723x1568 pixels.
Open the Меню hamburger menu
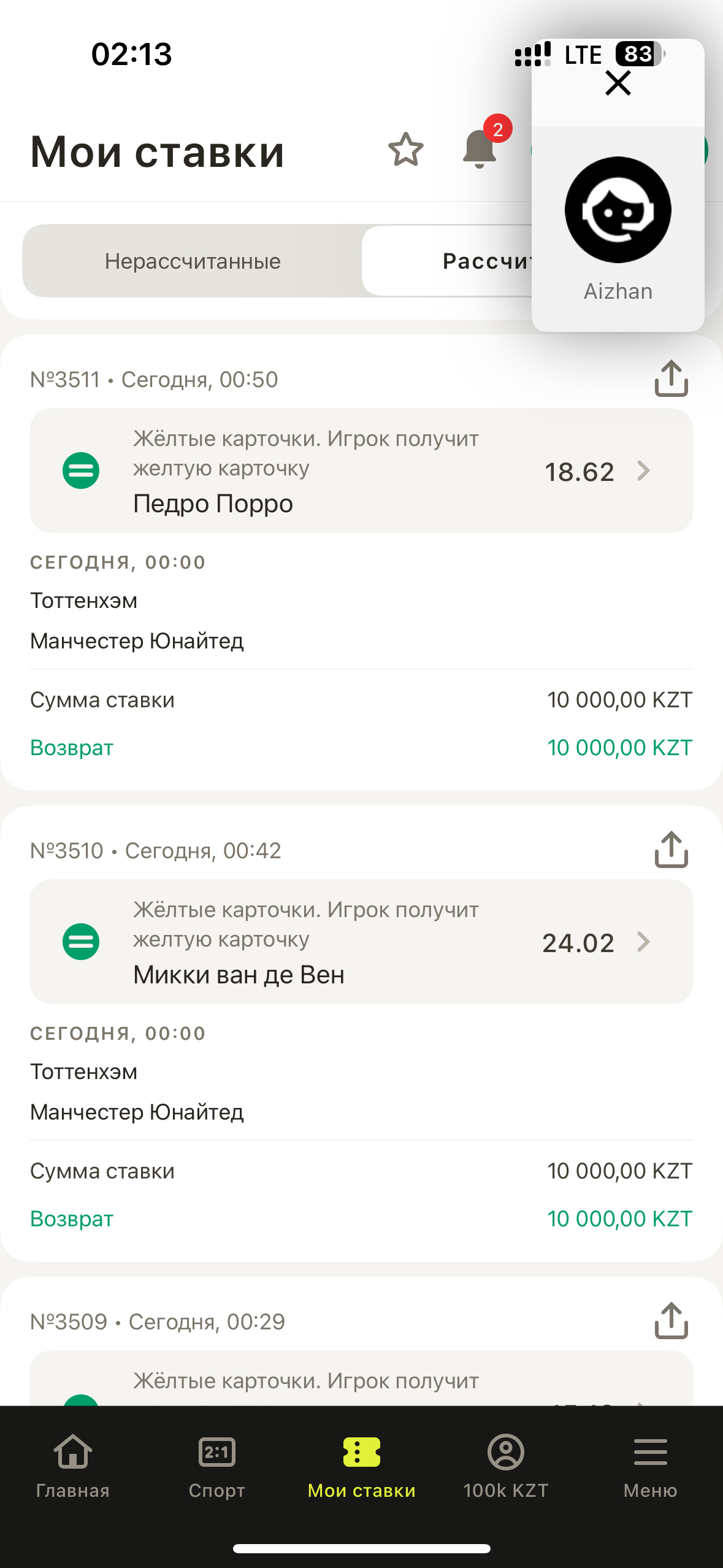coord(650,1465)
